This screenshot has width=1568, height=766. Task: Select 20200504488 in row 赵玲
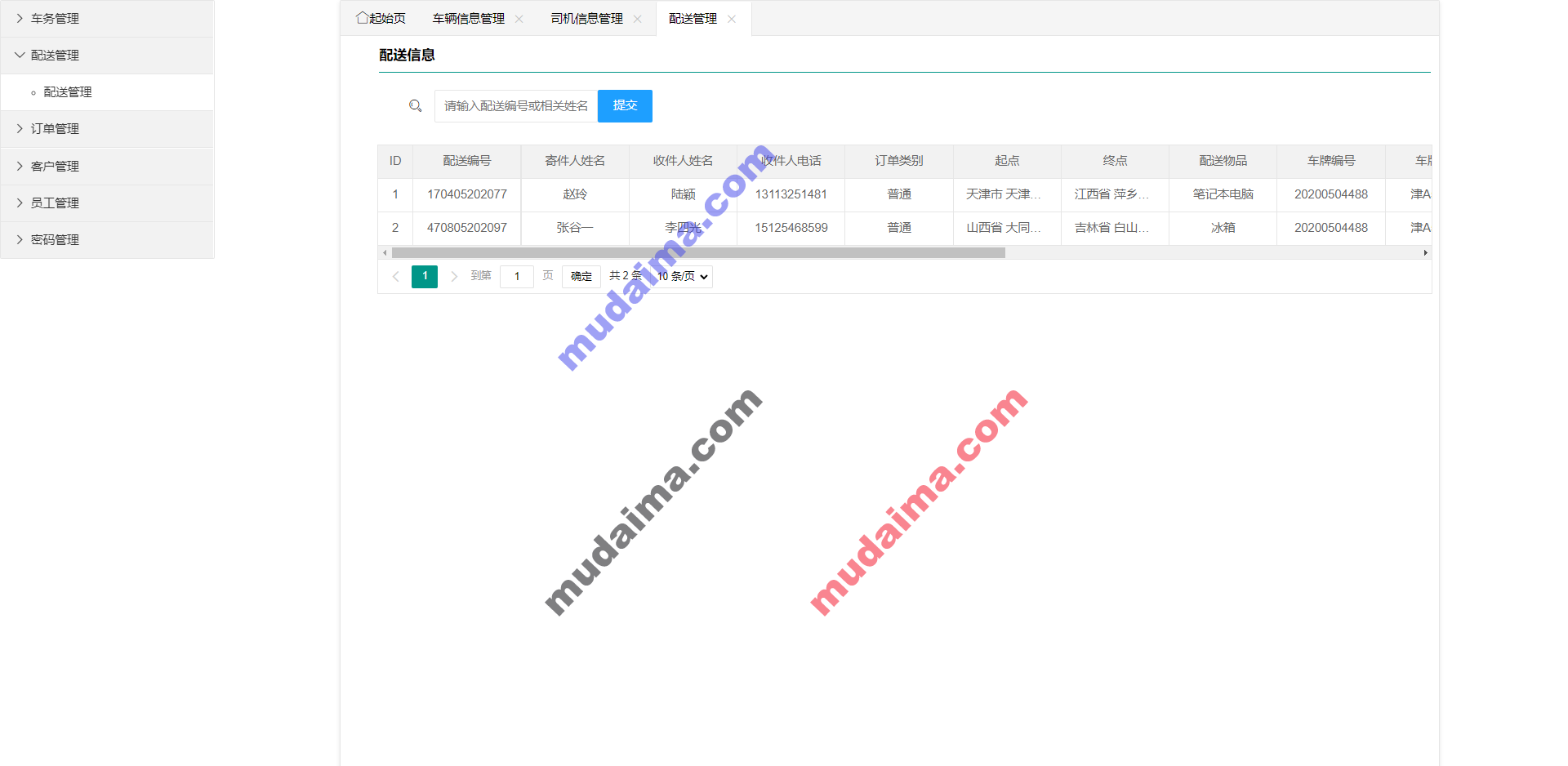(1331, 195)
